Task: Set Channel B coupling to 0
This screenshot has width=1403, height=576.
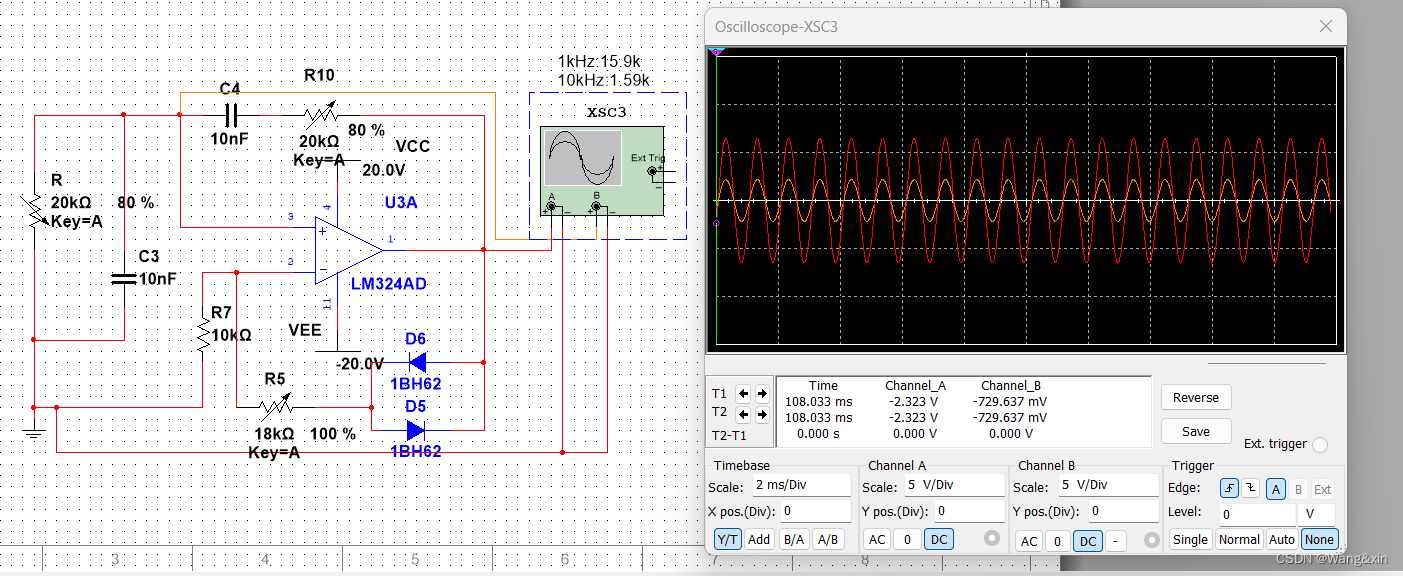Action: (1057, 541)
